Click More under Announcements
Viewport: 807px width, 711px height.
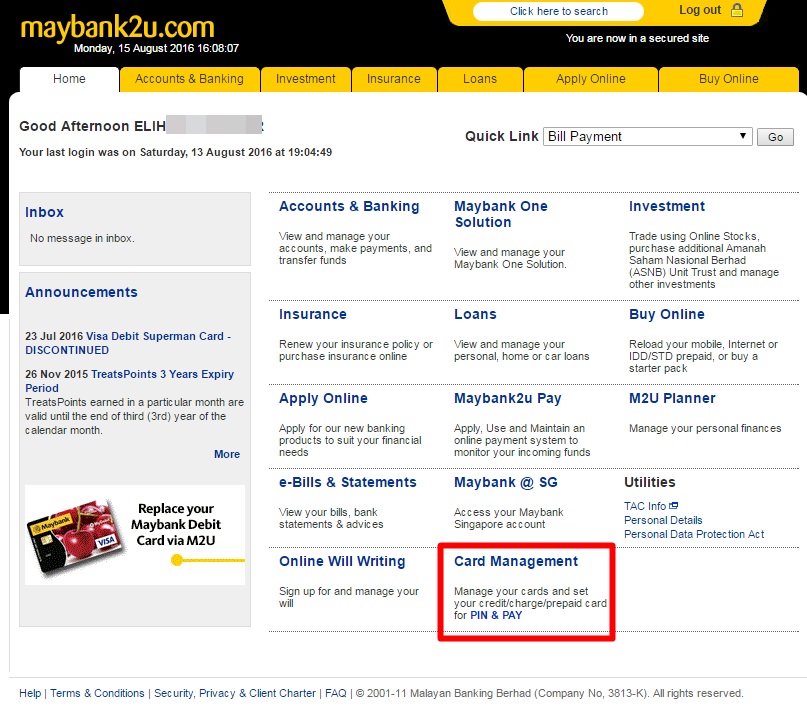226,454
